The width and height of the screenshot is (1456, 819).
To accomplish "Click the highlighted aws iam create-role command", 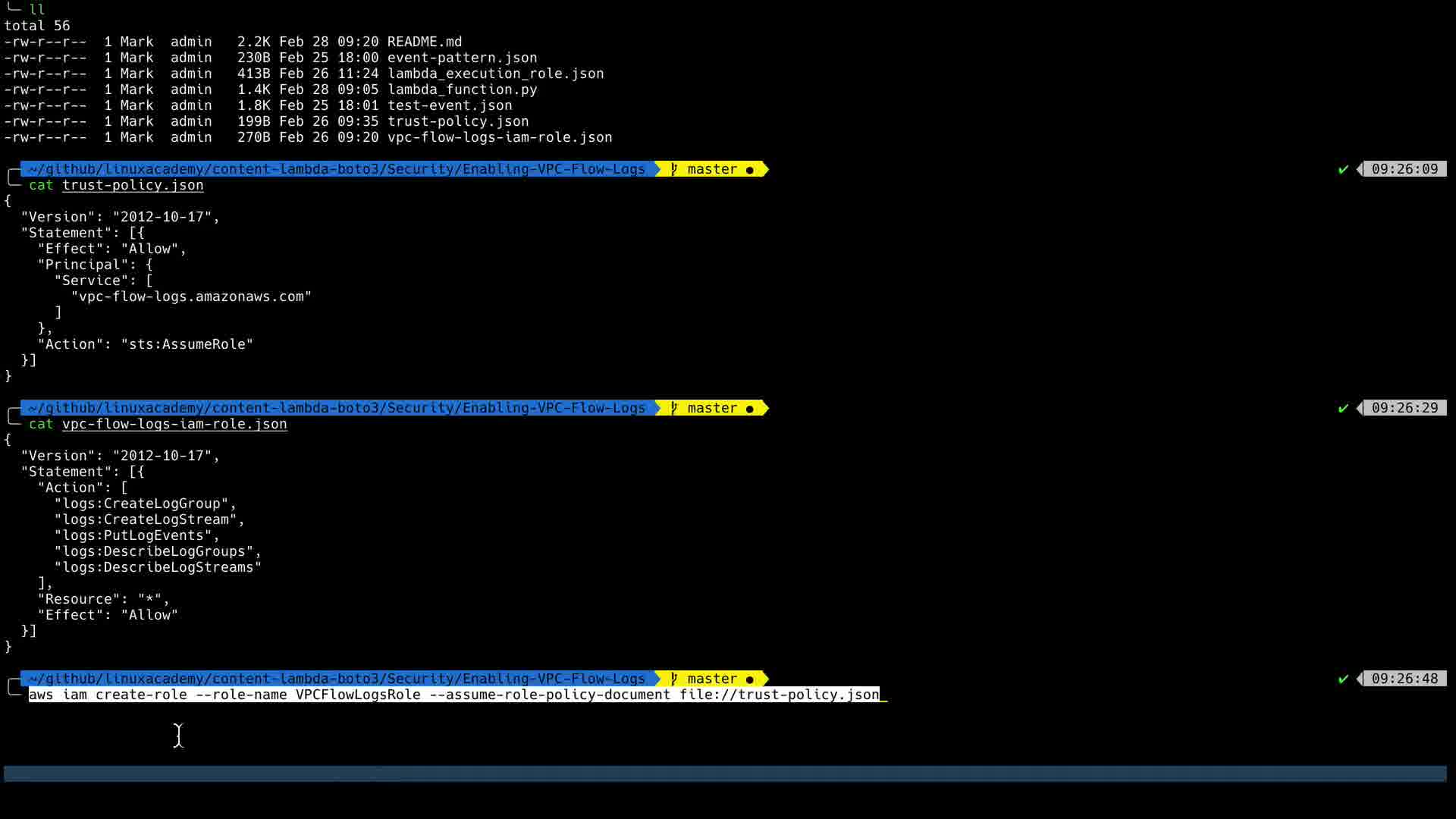I will coord(453,695).
